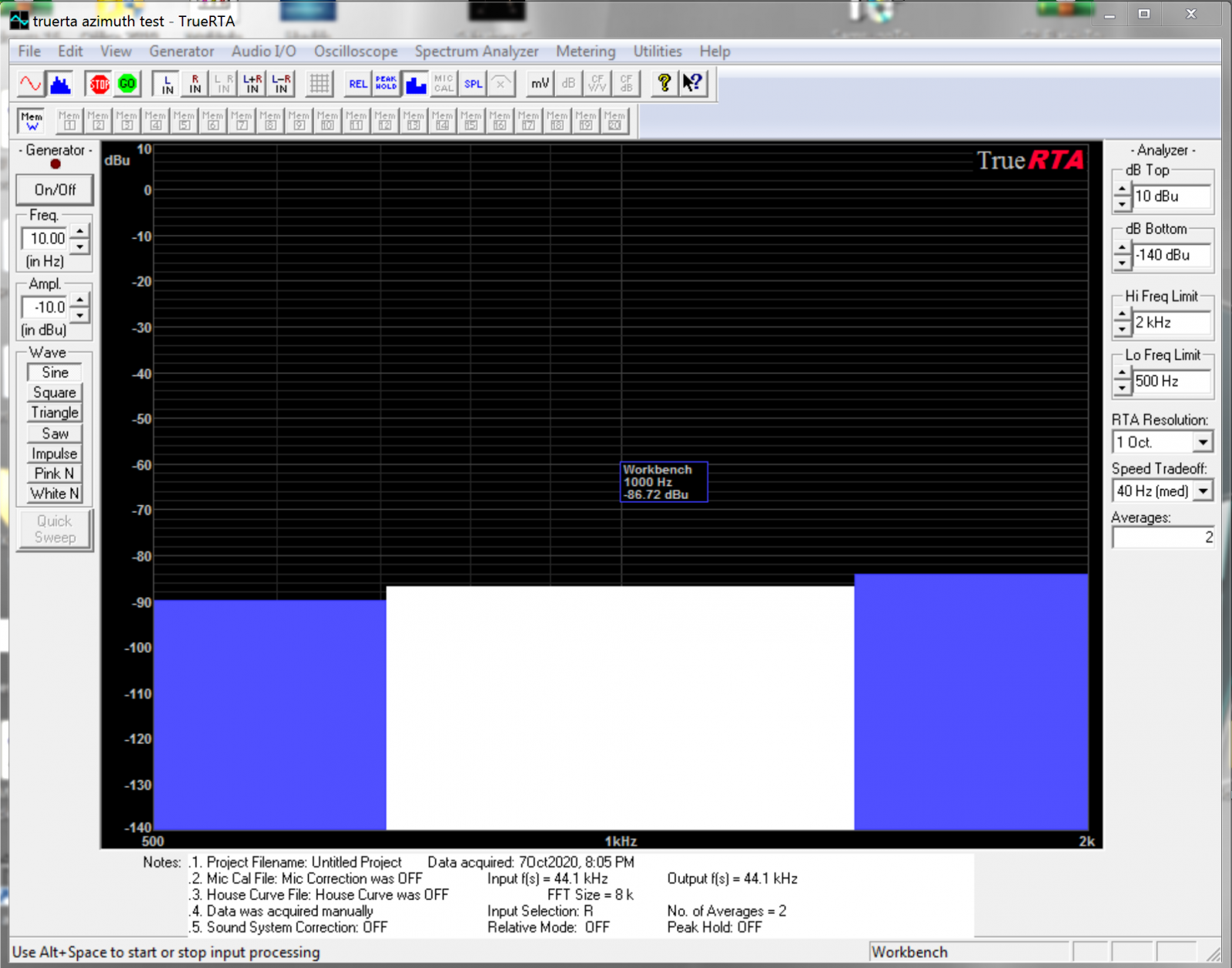
Task: Open the Spectrum Analyzer menu
Action: tap(476, 52)
